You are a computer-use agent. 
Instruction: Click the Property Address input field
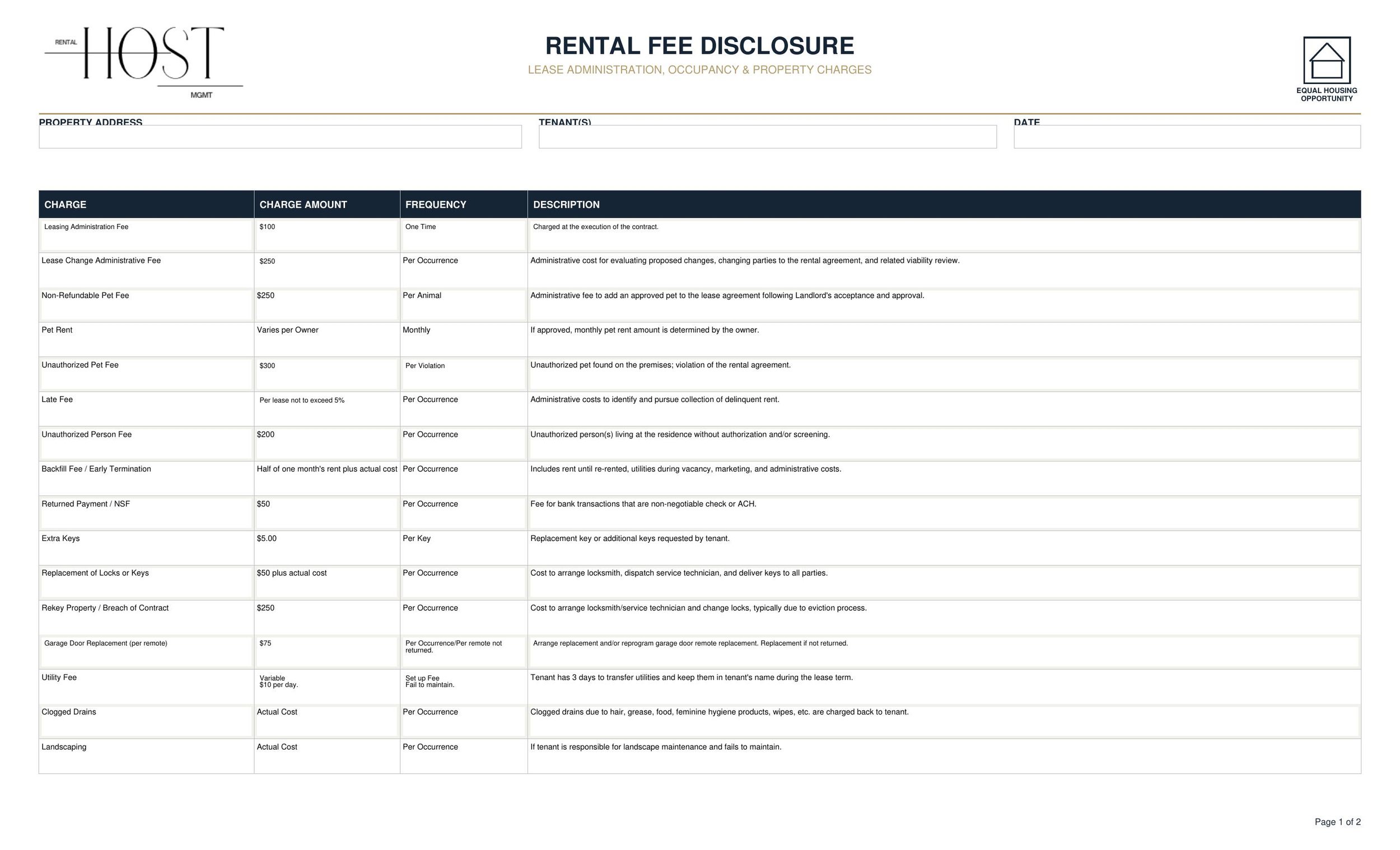(280, 137)
